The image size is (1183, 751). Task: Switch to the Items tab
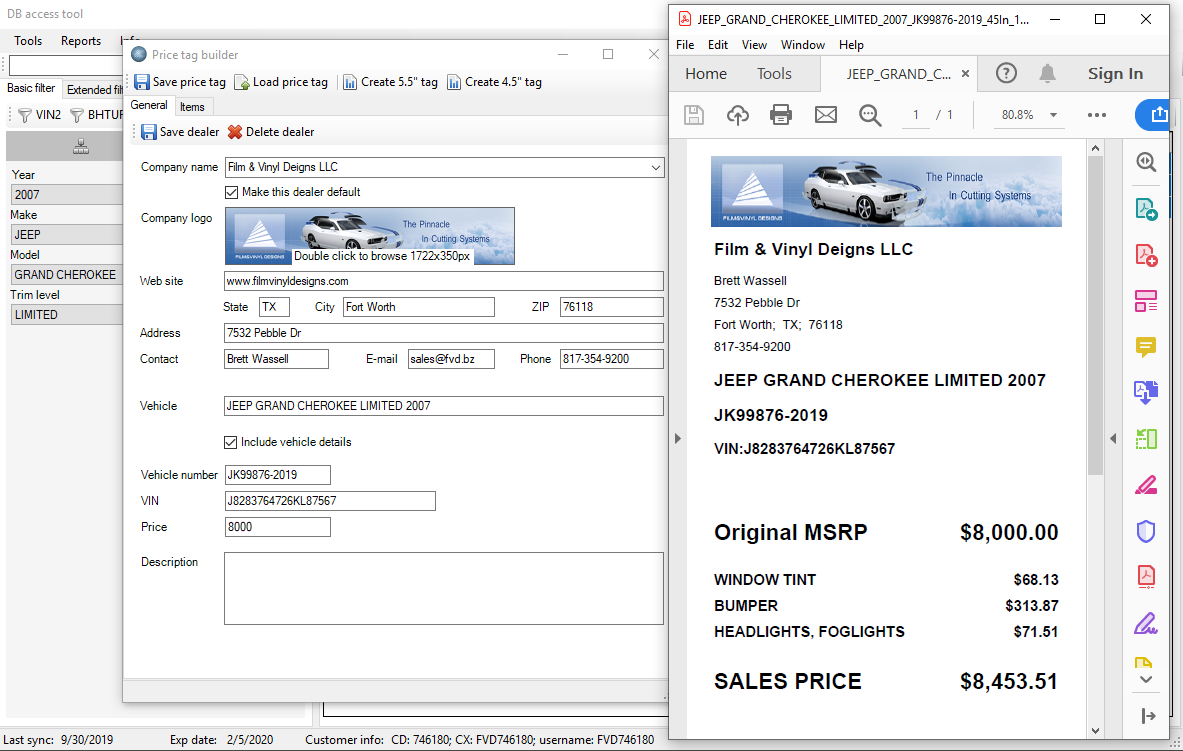pos(192,107)
